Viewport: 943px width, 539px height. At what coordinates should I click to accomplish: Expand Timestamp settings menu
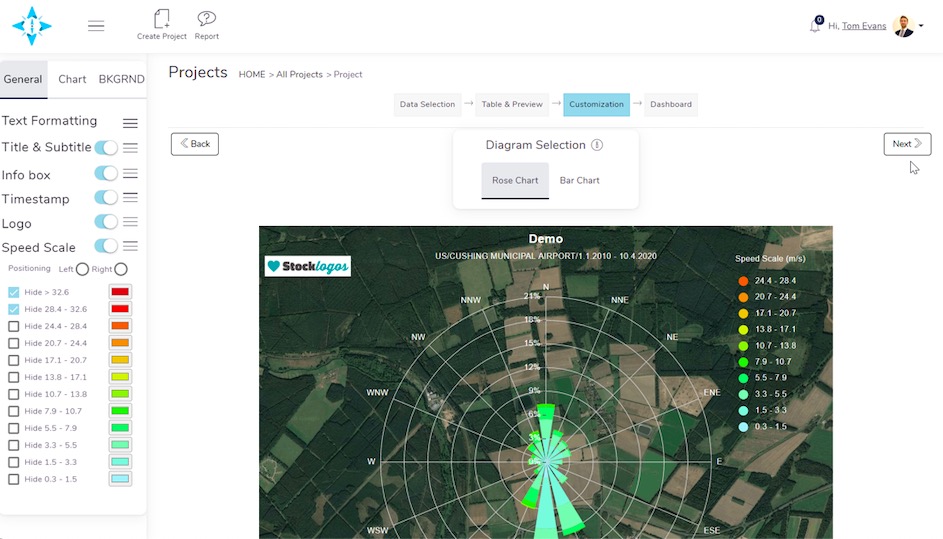[x=131, y=197]
